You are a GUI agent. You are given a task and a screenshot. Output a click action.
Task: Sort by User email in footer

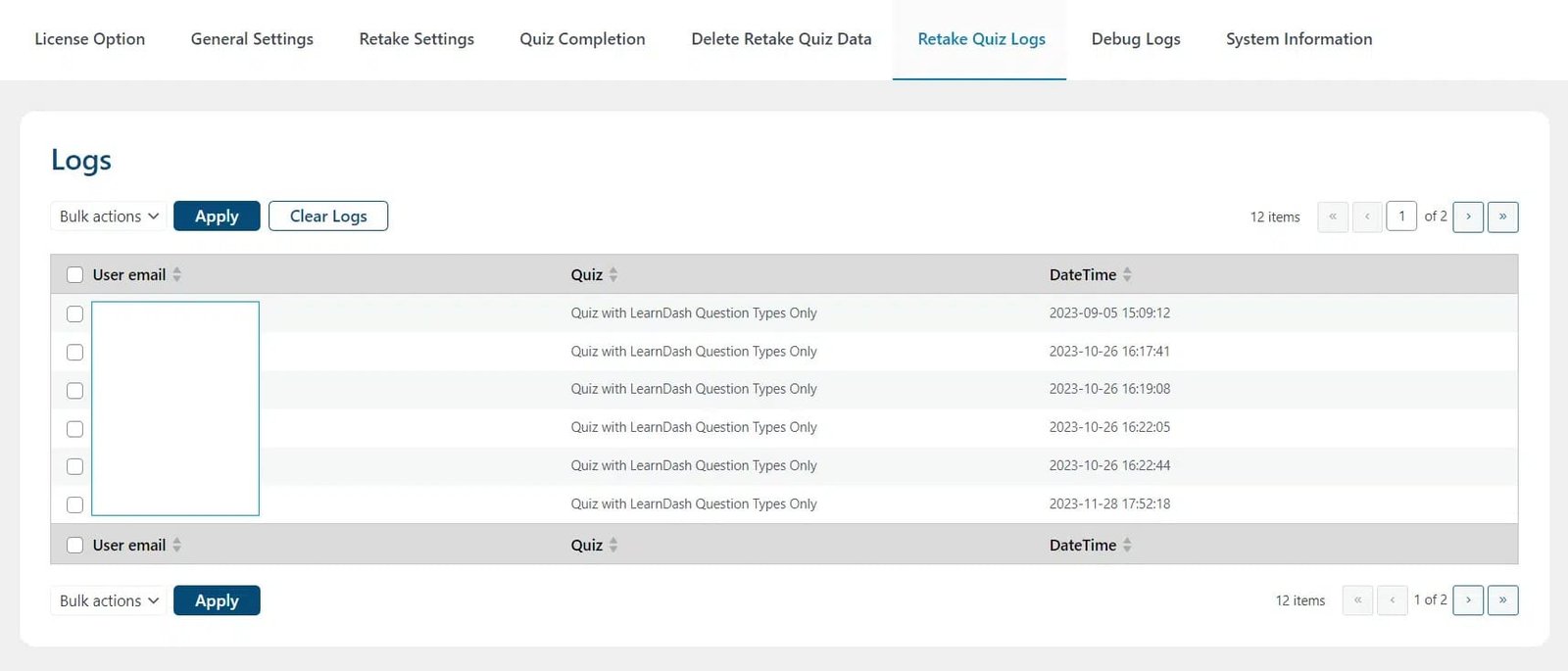tap(137, 546)
